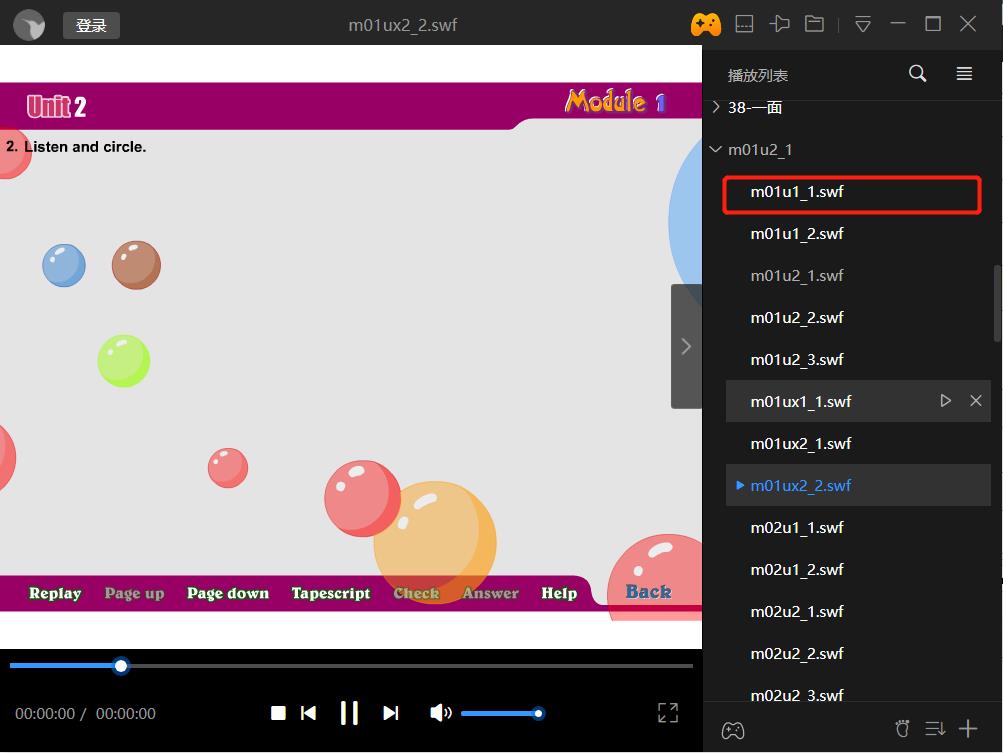This screenshot has height=753, width=1003.
Task: Enter fullscreen mode
Action: [668, 712]
